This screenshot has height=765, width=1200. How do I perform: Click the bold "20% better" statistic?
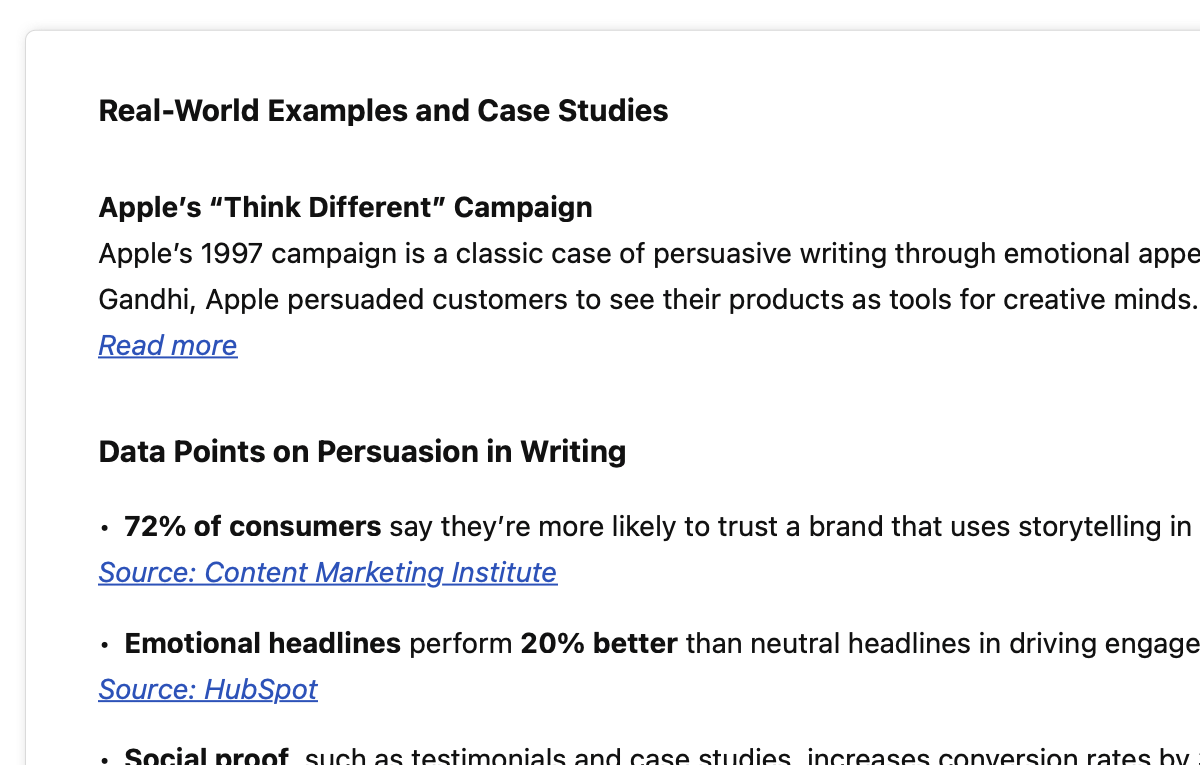[598, 643]
